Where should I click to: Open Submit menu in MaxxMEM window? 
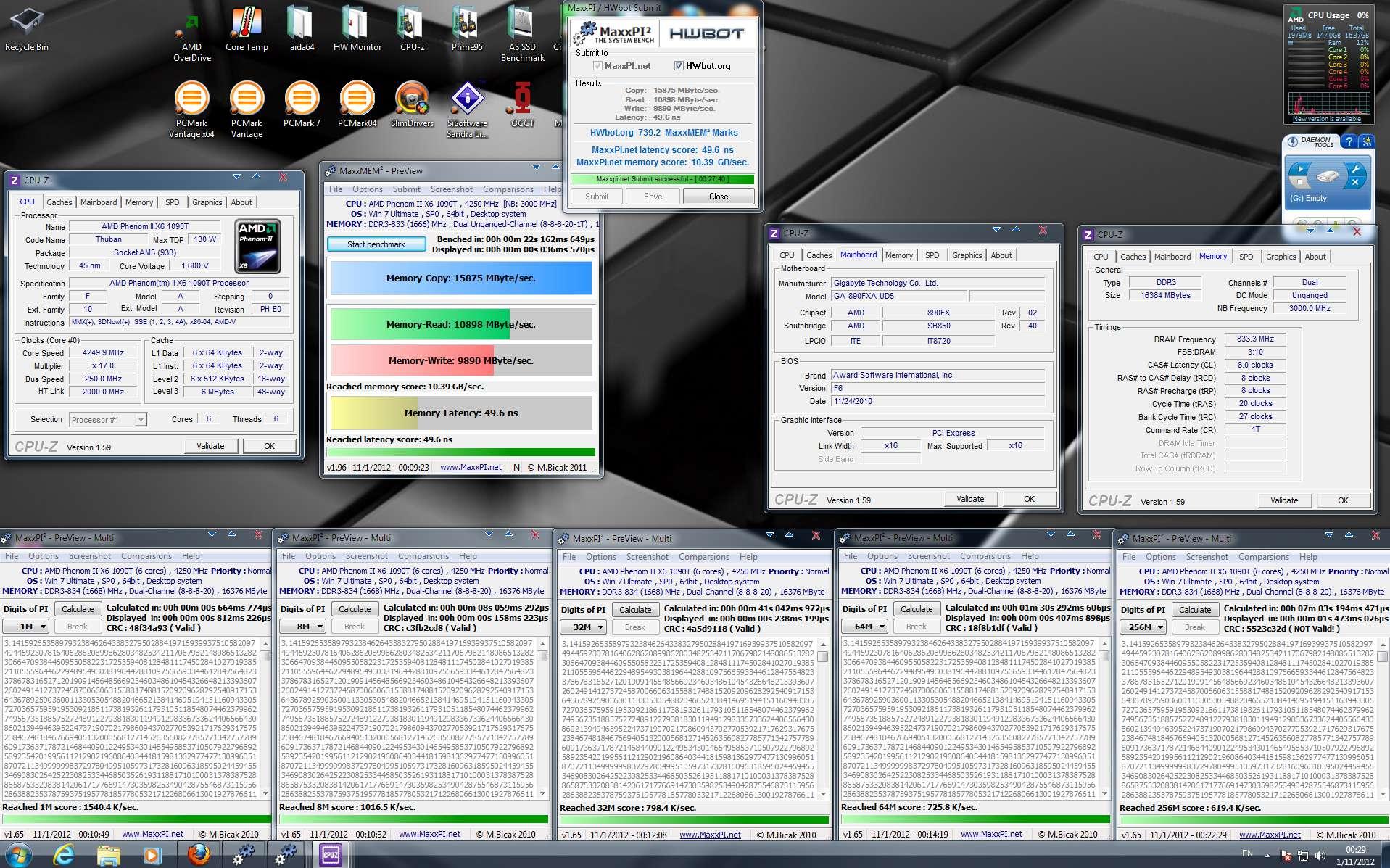406,189
